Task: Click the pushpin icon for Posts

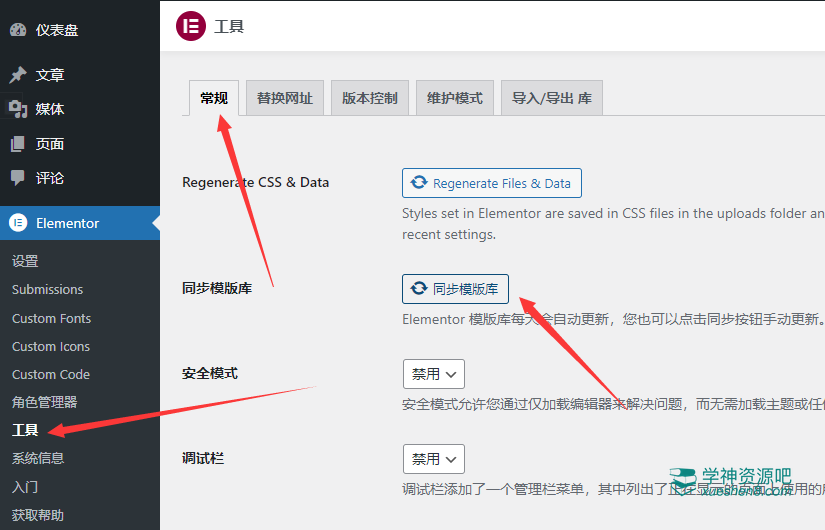Action: (x=18, y=75)
